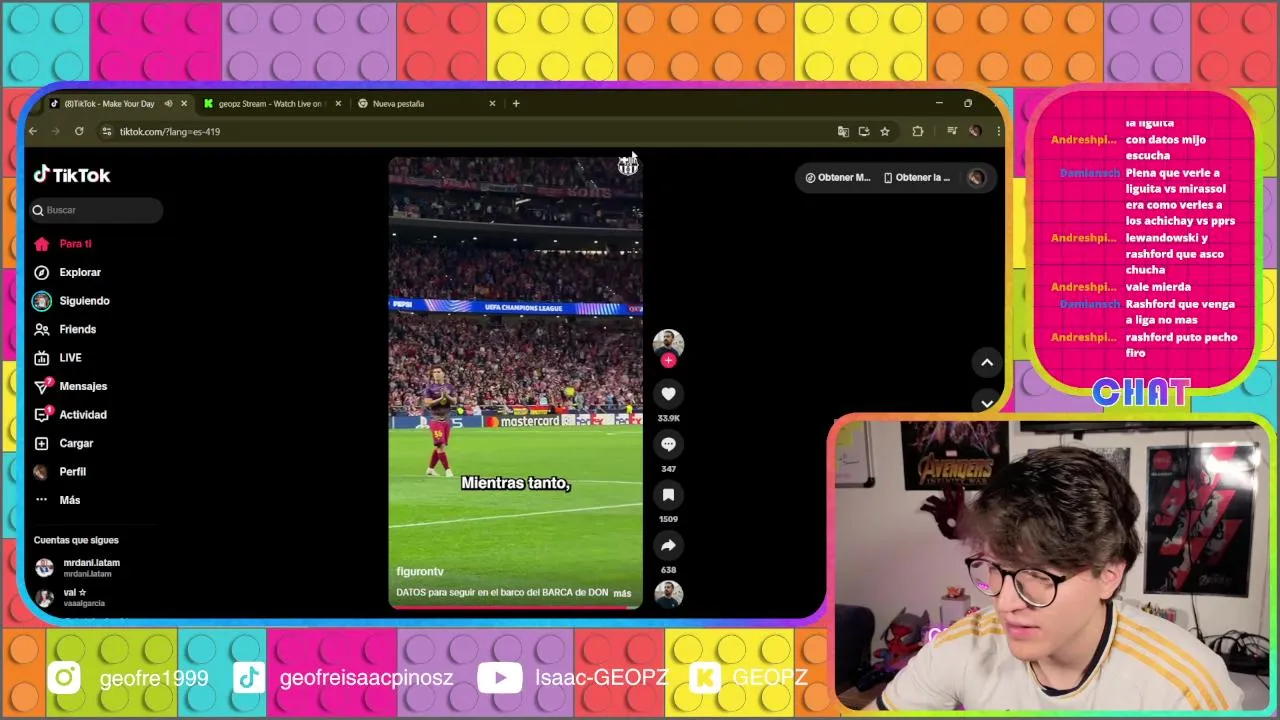Open the media control icon in toolbar

pyautogui.click(x=952, y=132)
